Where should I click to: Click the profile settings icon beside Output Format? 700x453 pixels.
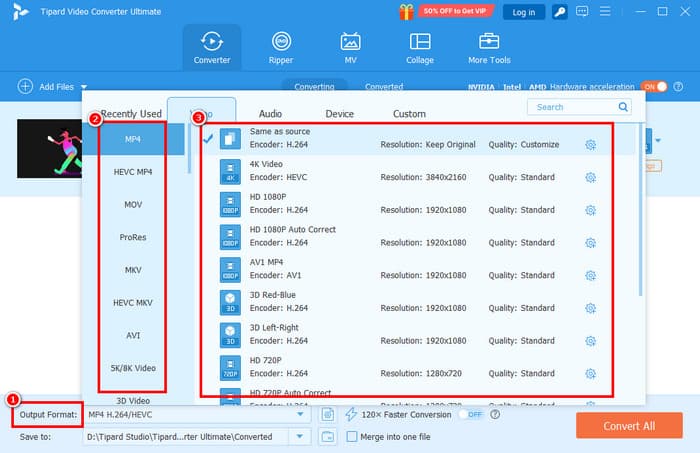tap(327, 415)
